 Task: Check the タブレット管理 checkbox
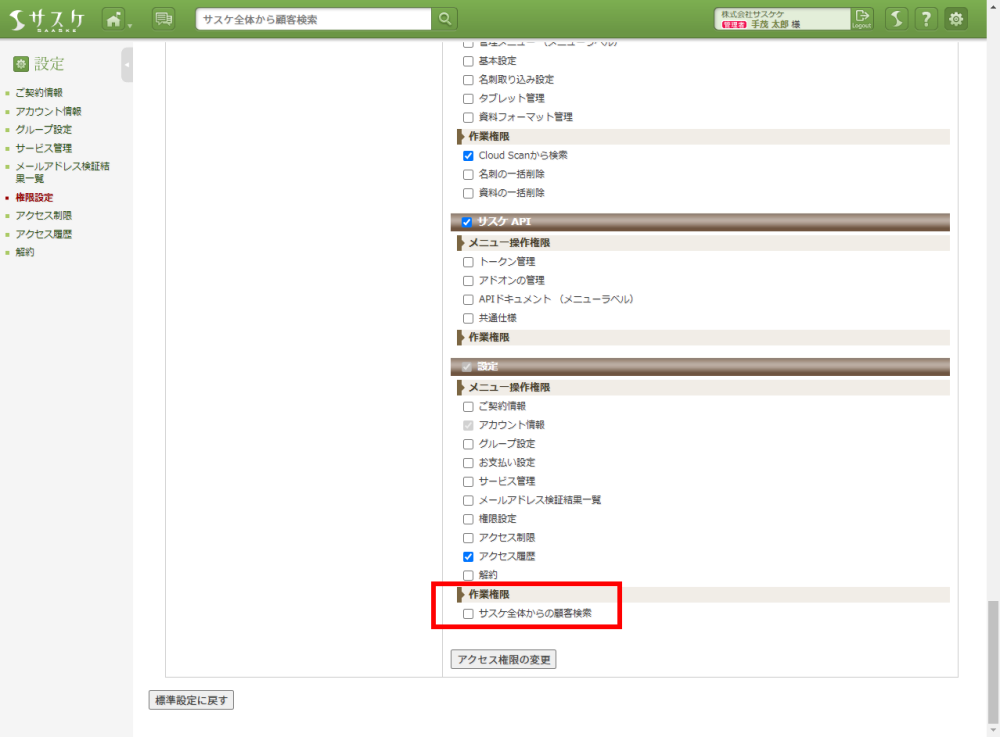pos(468,99)
